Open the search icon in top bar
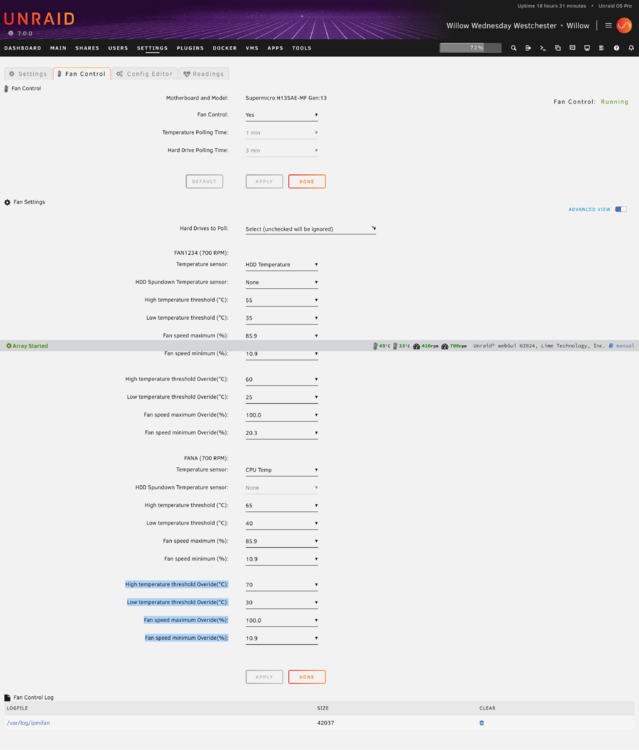Screen dimensions: 639x750 click(513, 48)
